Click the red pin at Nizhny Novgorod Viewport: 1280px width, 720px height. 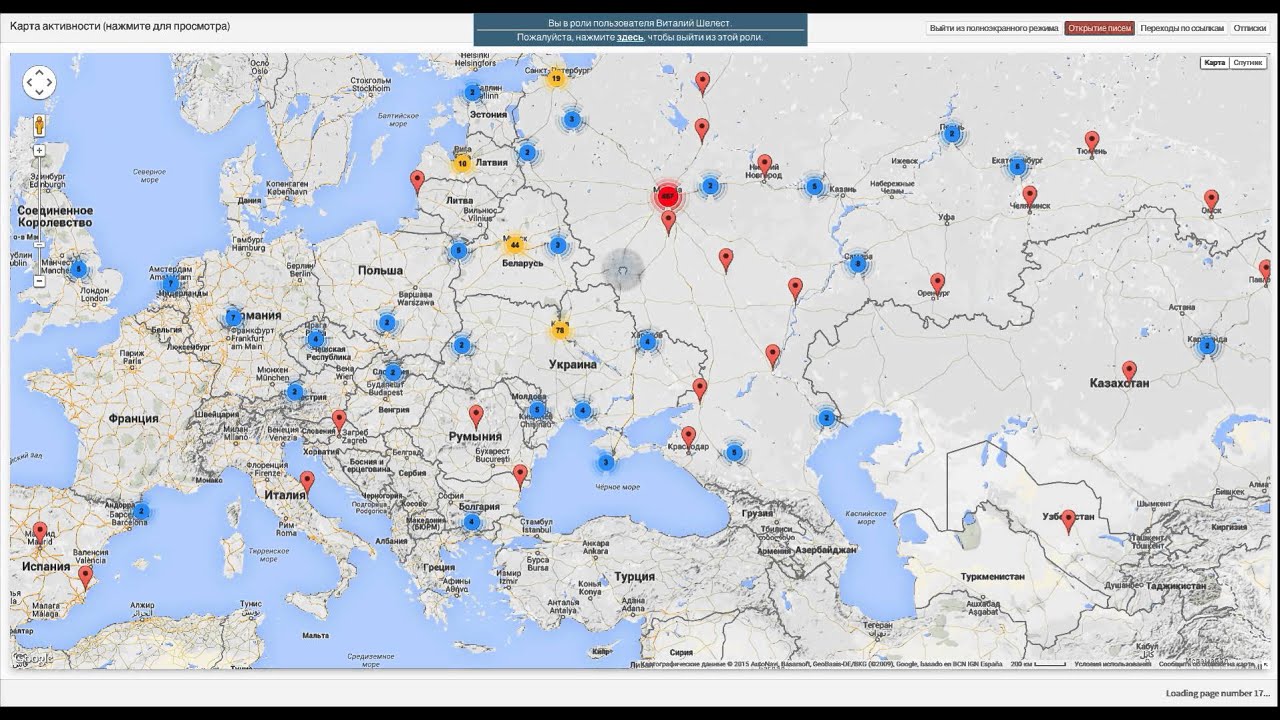(764, 165)
